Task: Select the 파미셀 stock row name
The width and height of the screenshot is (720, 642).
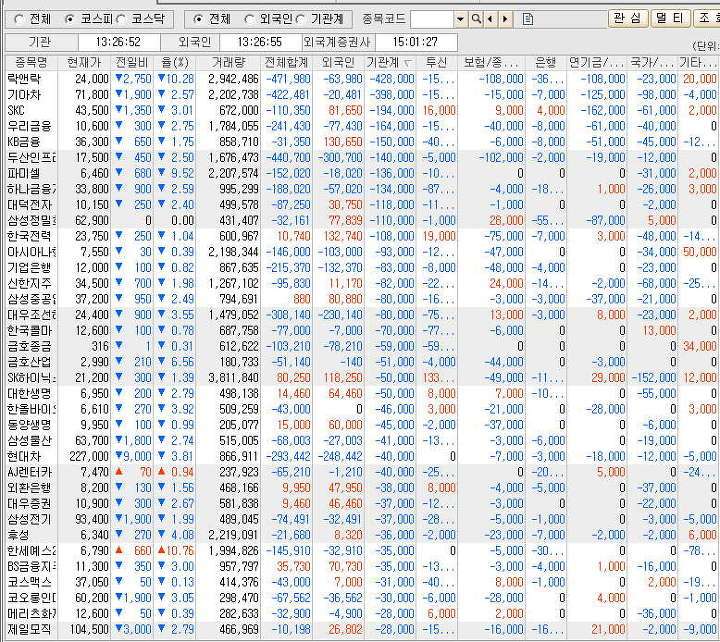Action: coord(24,174)
